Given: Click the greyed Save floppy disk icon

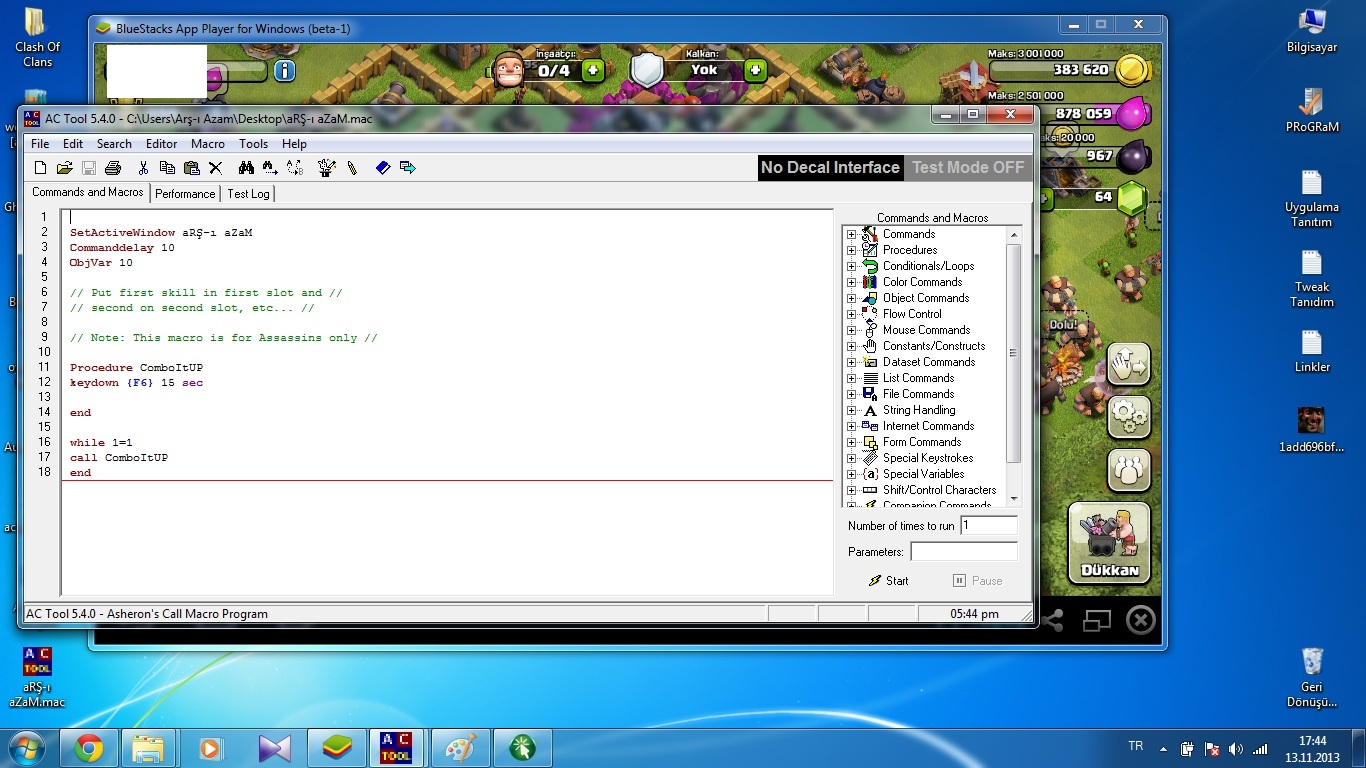Looking at the screenshot, I should tap(89, 168).
